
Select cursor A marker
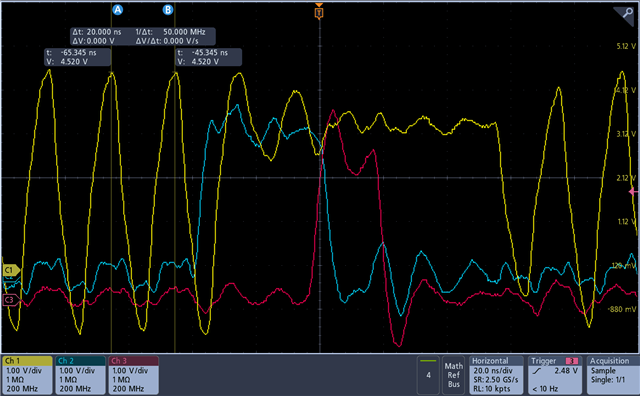pyautogui.click(x=118, y=10)
